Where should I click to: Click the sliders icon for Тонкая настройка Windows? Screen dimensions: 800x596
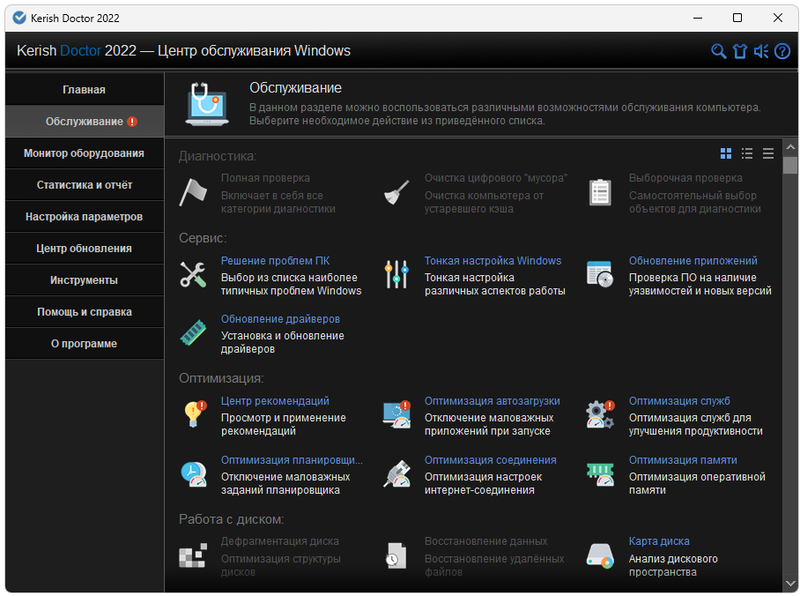(396, 275)
